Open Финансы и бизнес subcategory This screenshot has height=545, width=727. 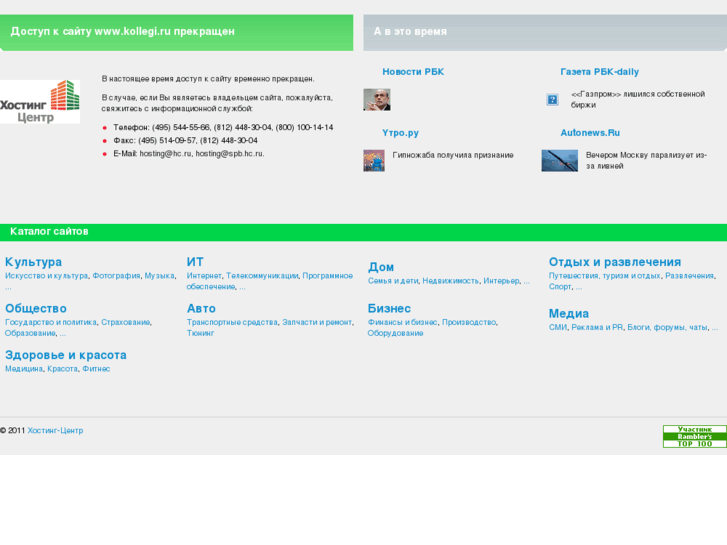coord(402,322)
